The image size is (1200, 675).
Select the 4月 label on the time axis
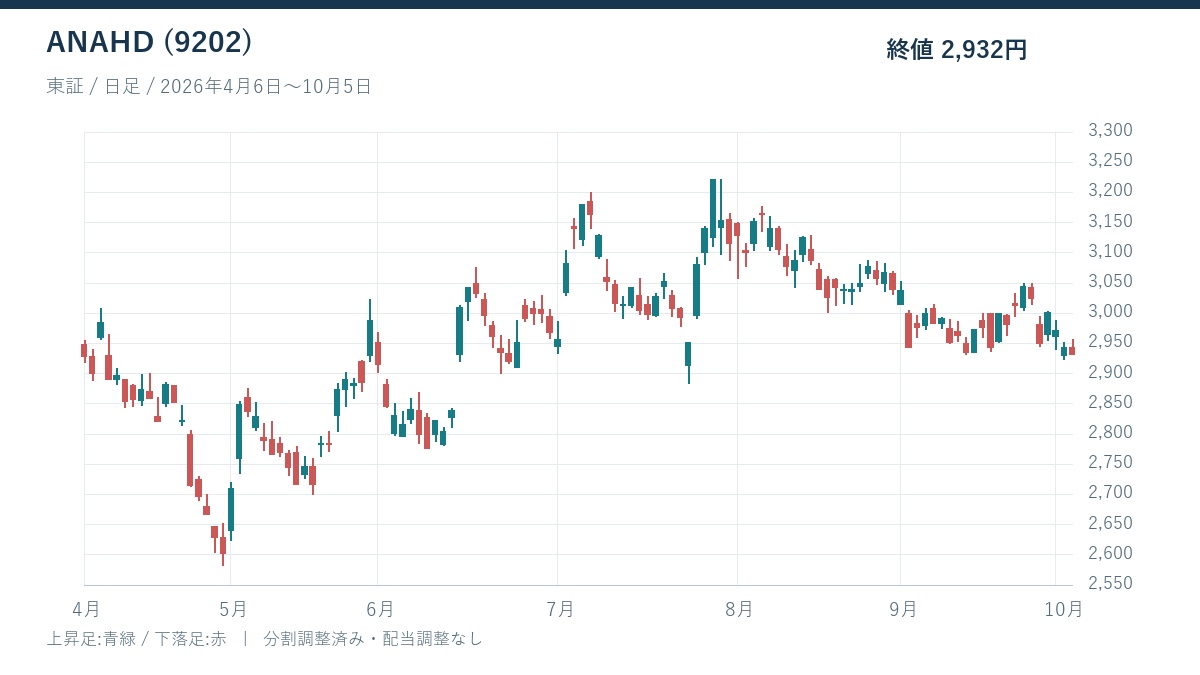coord(86,608)
